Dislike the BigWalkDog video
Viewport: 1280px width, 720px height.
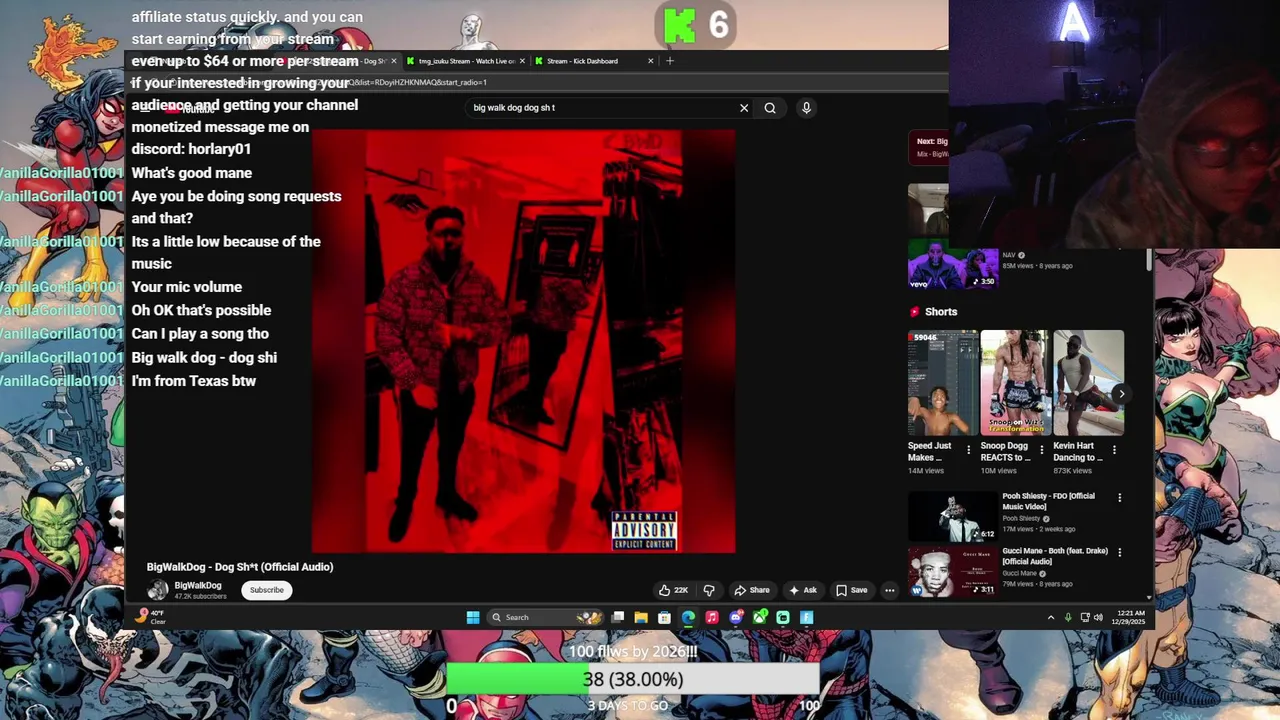click(x=709, y=590)
